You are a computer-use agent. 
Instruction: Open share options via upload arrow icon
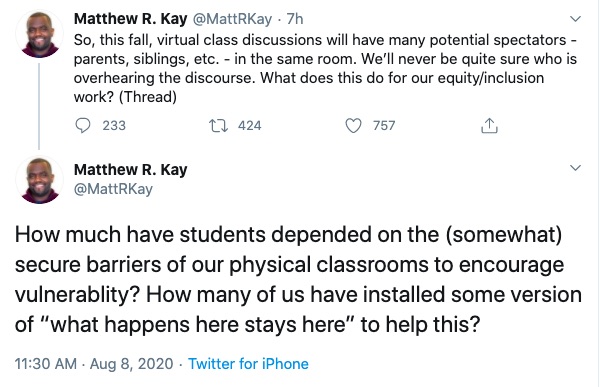(x=489, y=125)
